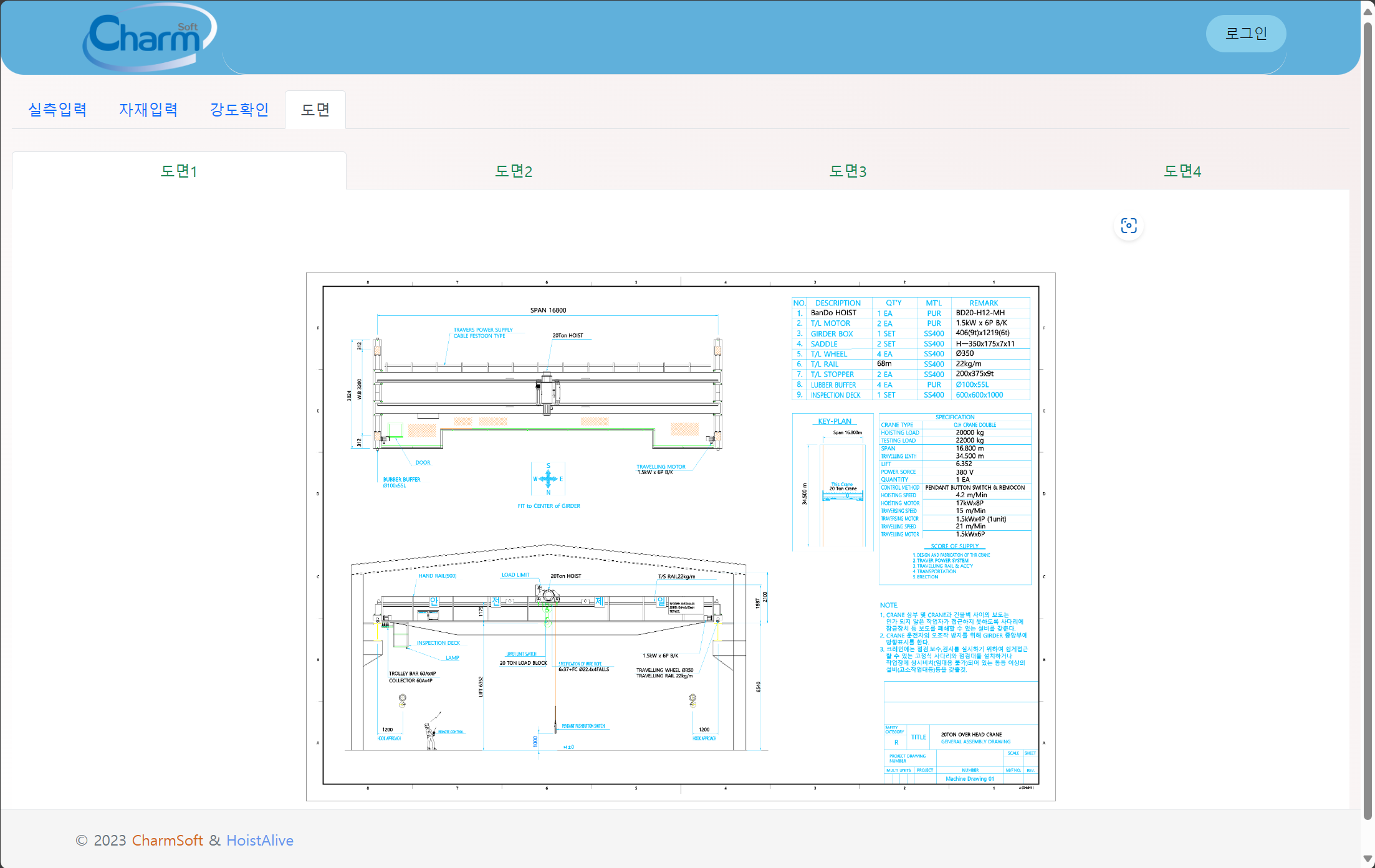Click the scrollbar up arrow
Image resolution: width=1375 pixels, height=868 pixels.
(x=1368, y=11)
